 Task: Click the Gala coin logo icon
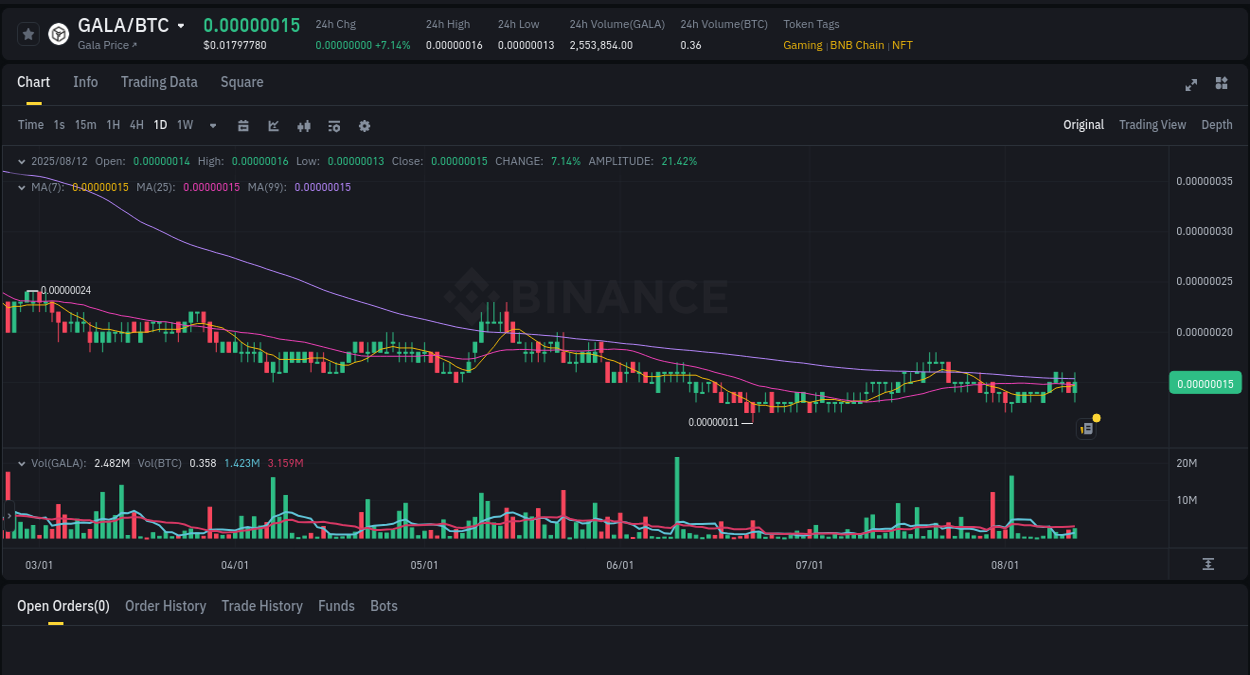tap(59, 34)
